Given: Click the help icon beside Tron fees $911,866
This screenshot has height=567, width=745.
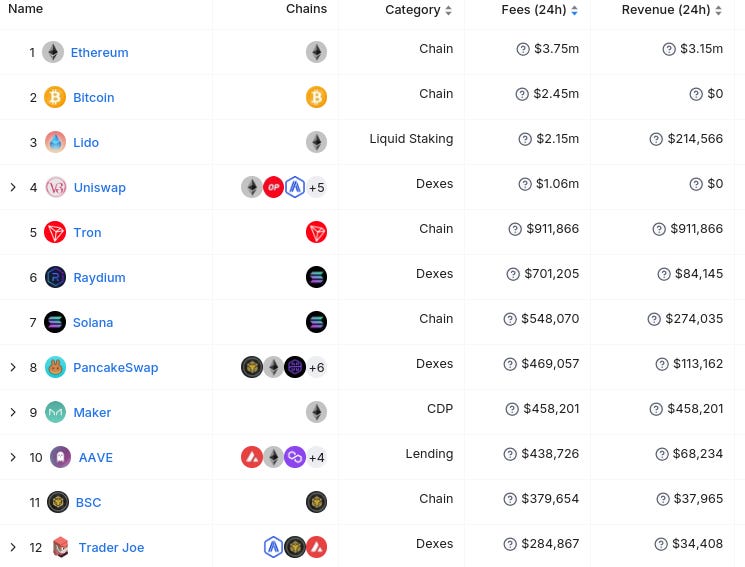Looking at the screenshot, I should coord(515,229).
